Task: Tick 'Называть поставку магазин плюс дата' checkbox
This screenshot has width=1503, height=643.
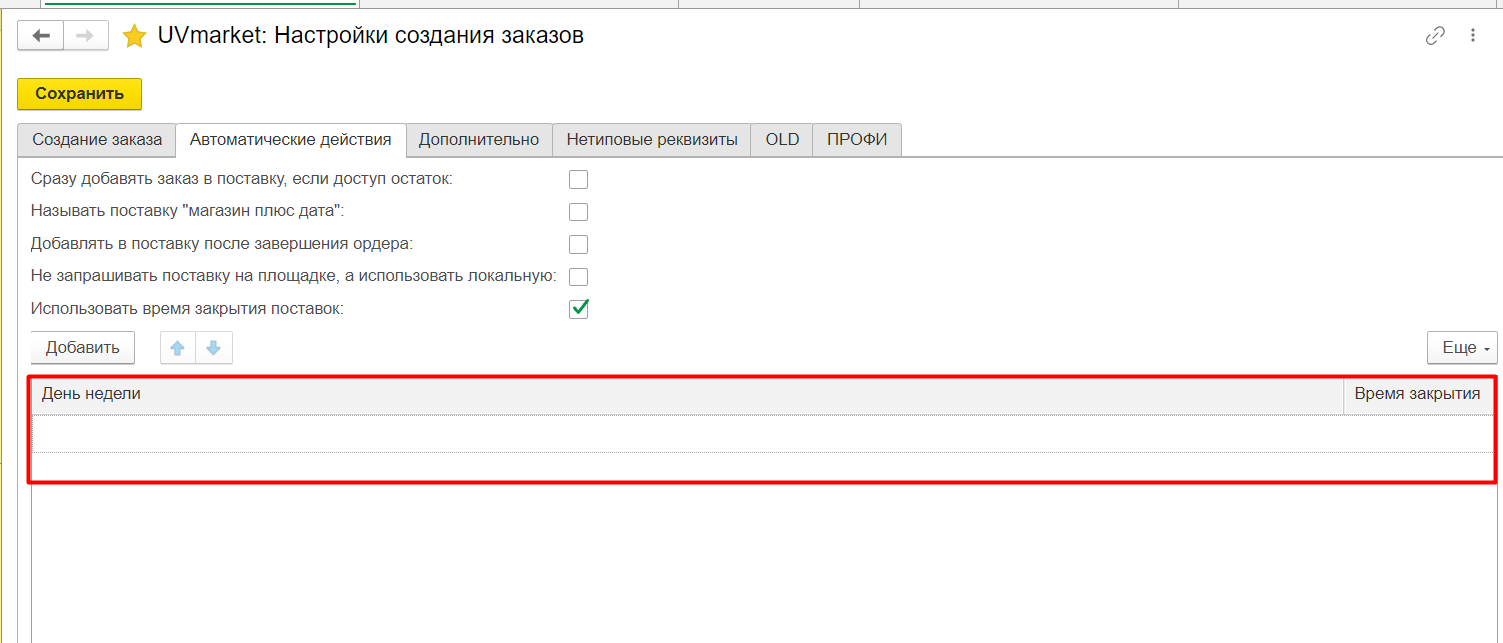Action: tap(578, 212)
